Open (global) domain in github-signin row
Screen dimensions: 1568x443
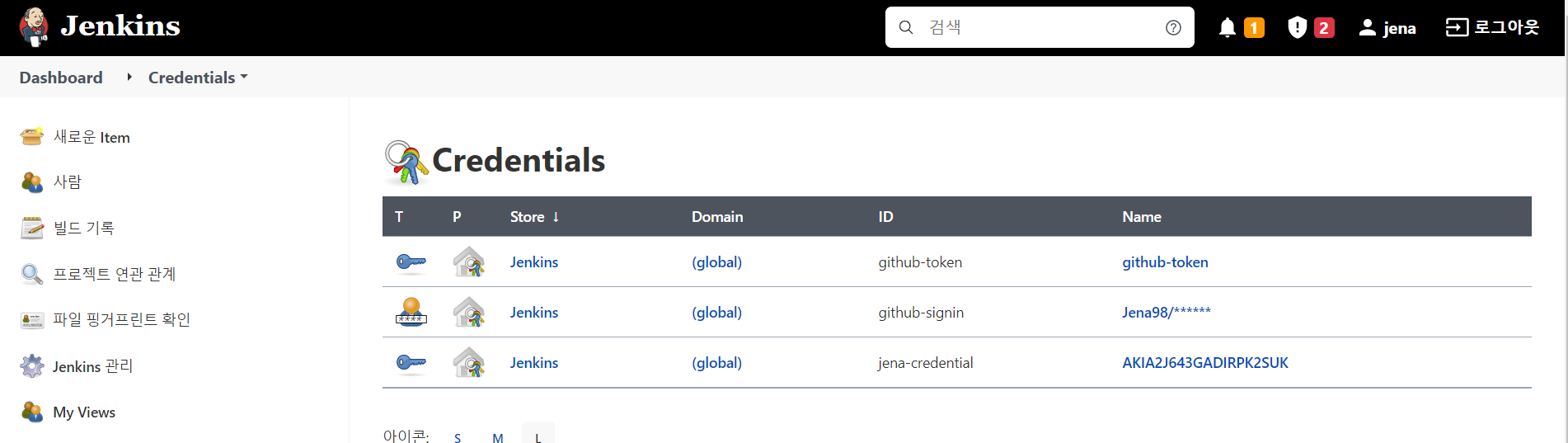tap(717, 313)
